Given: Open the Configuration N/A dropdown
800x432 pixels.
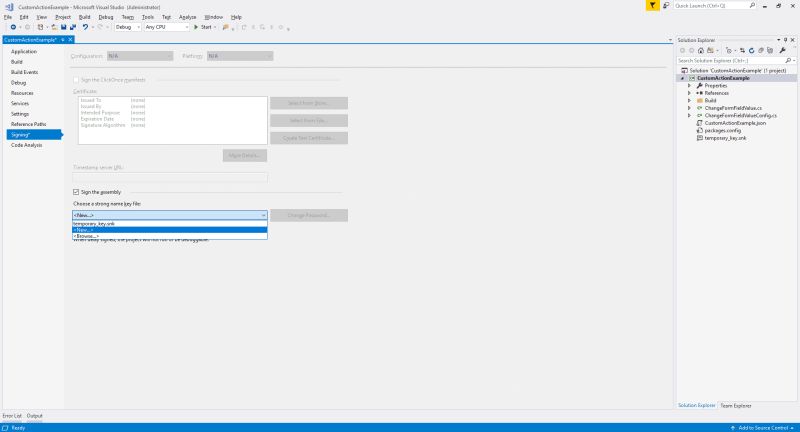Looking at the screenshot, I should tap(140, 56).
